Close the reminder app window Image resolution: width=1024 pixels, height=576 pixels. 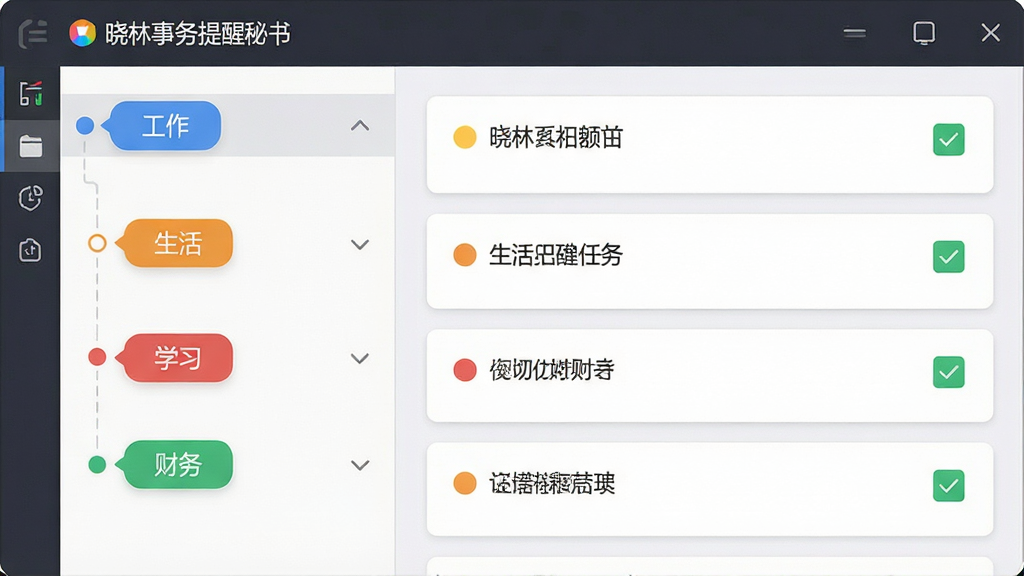991,33
